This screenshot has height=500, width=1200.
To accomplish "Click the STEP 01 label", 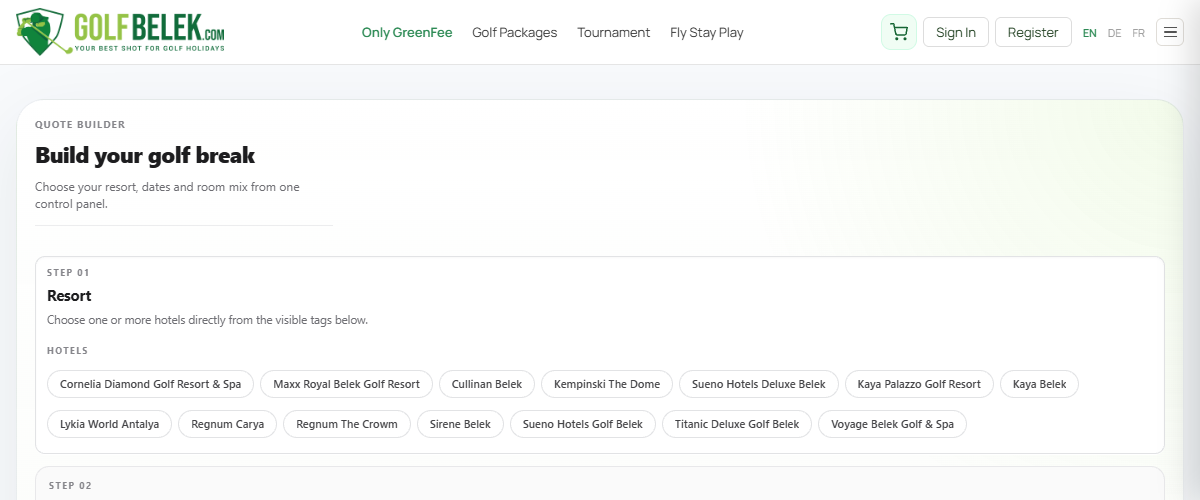I will (68, 272).
